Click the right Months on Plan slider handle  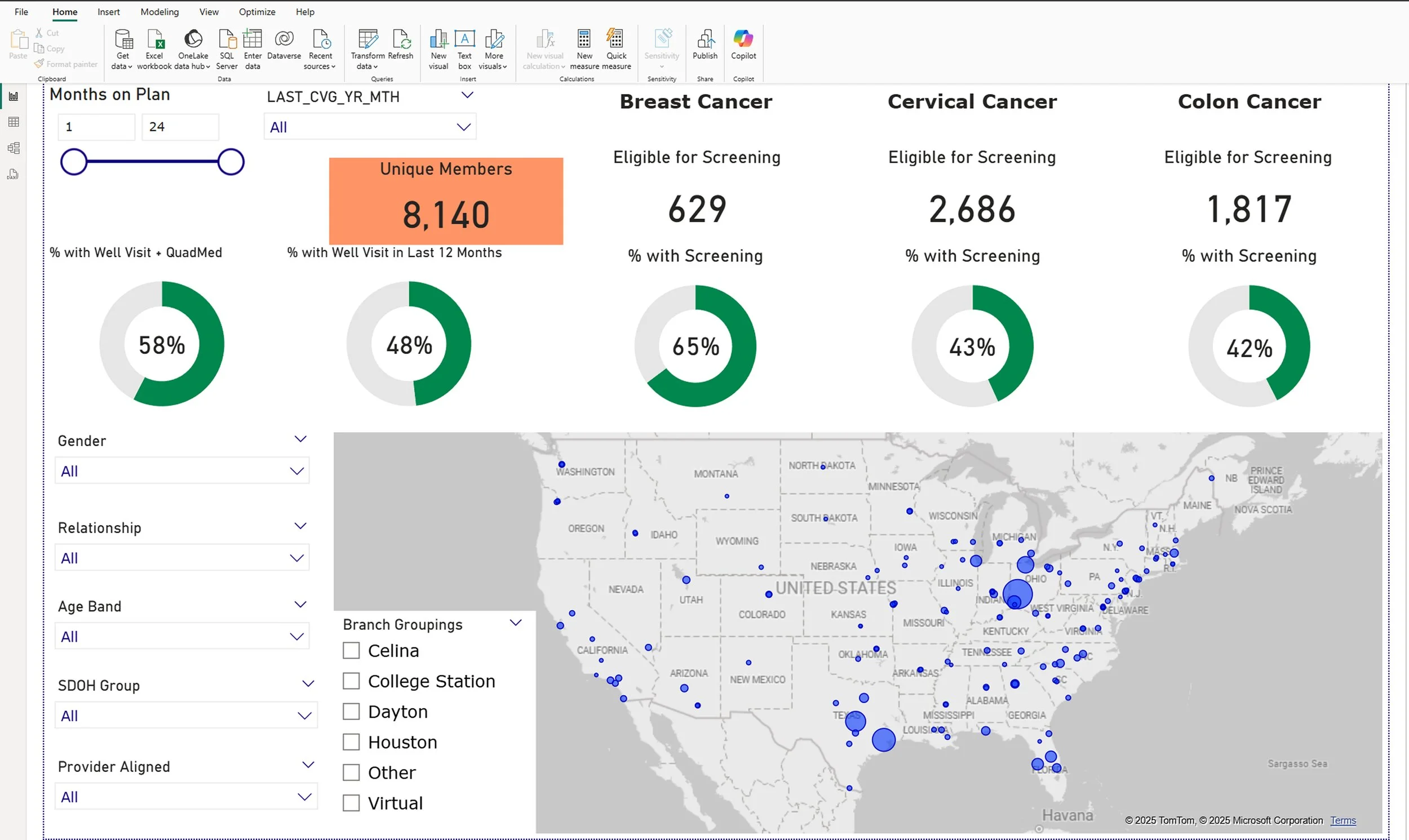[x=231, y=162]
